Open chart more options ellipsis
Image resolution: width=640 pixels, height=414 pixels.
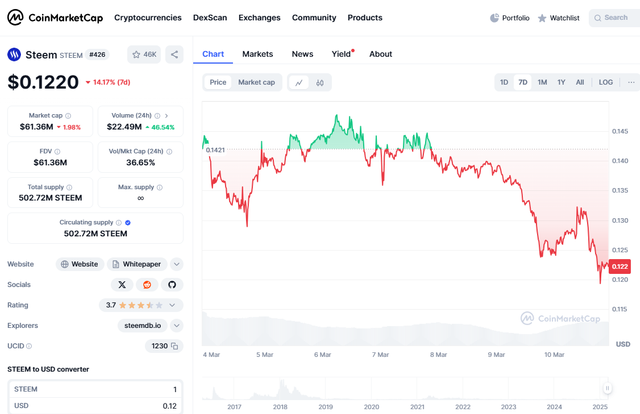pyautogui.click(x=631, y=82)
